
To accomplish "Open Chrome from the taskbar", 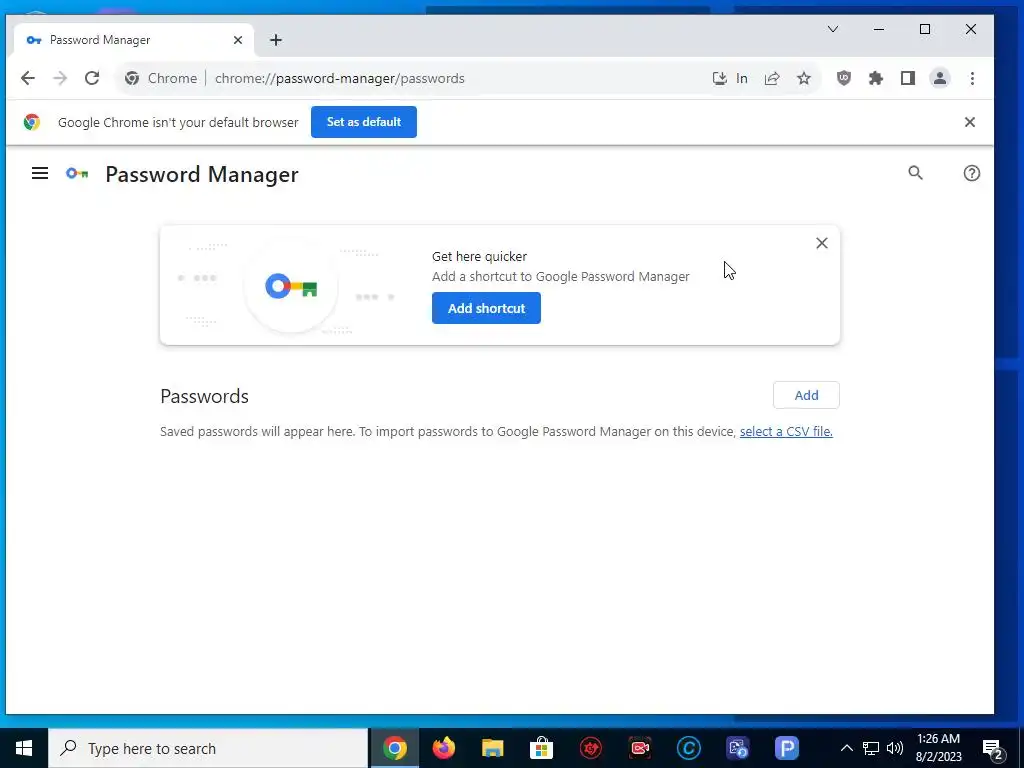I will 394,748.
